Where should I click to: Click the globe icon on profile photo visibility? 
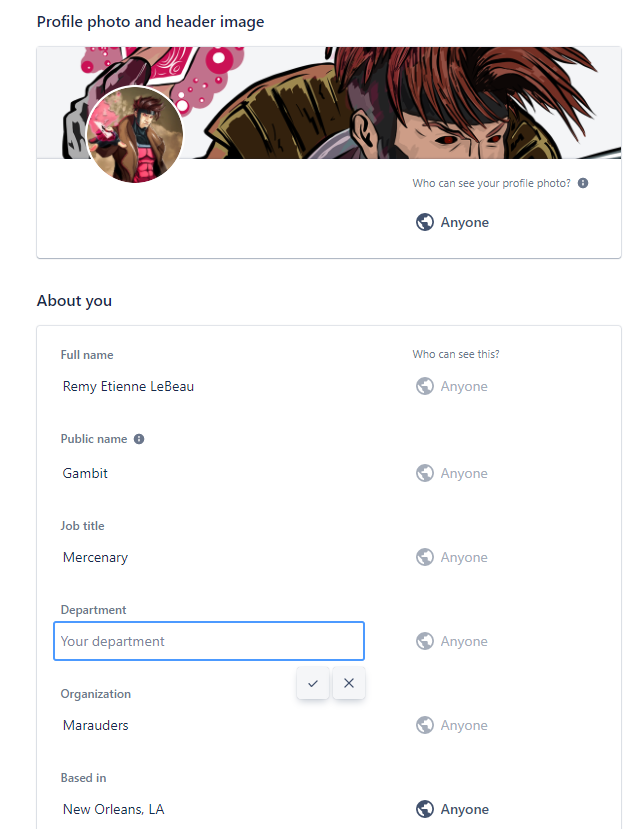point(424,221)
